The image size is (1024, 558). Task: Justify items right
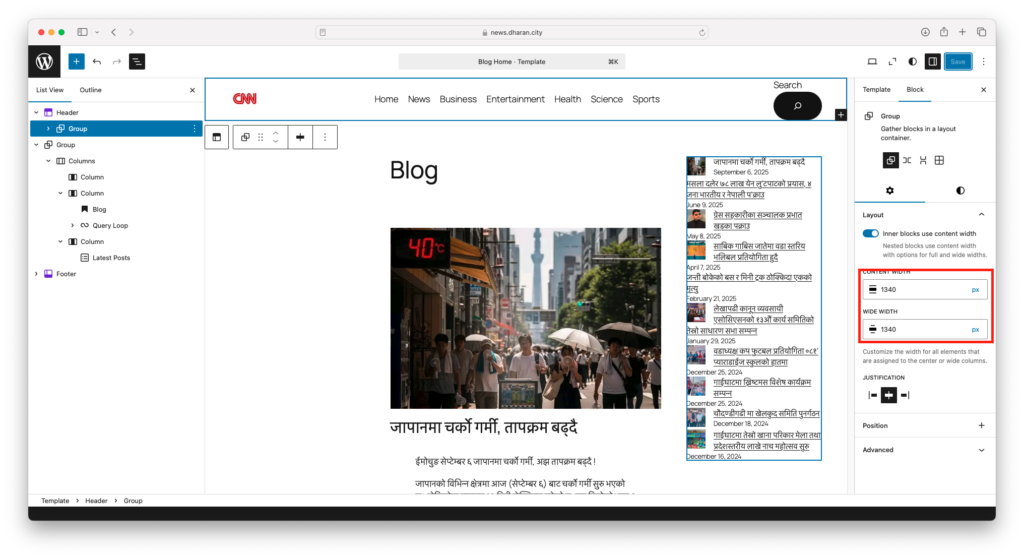point(904,395)
